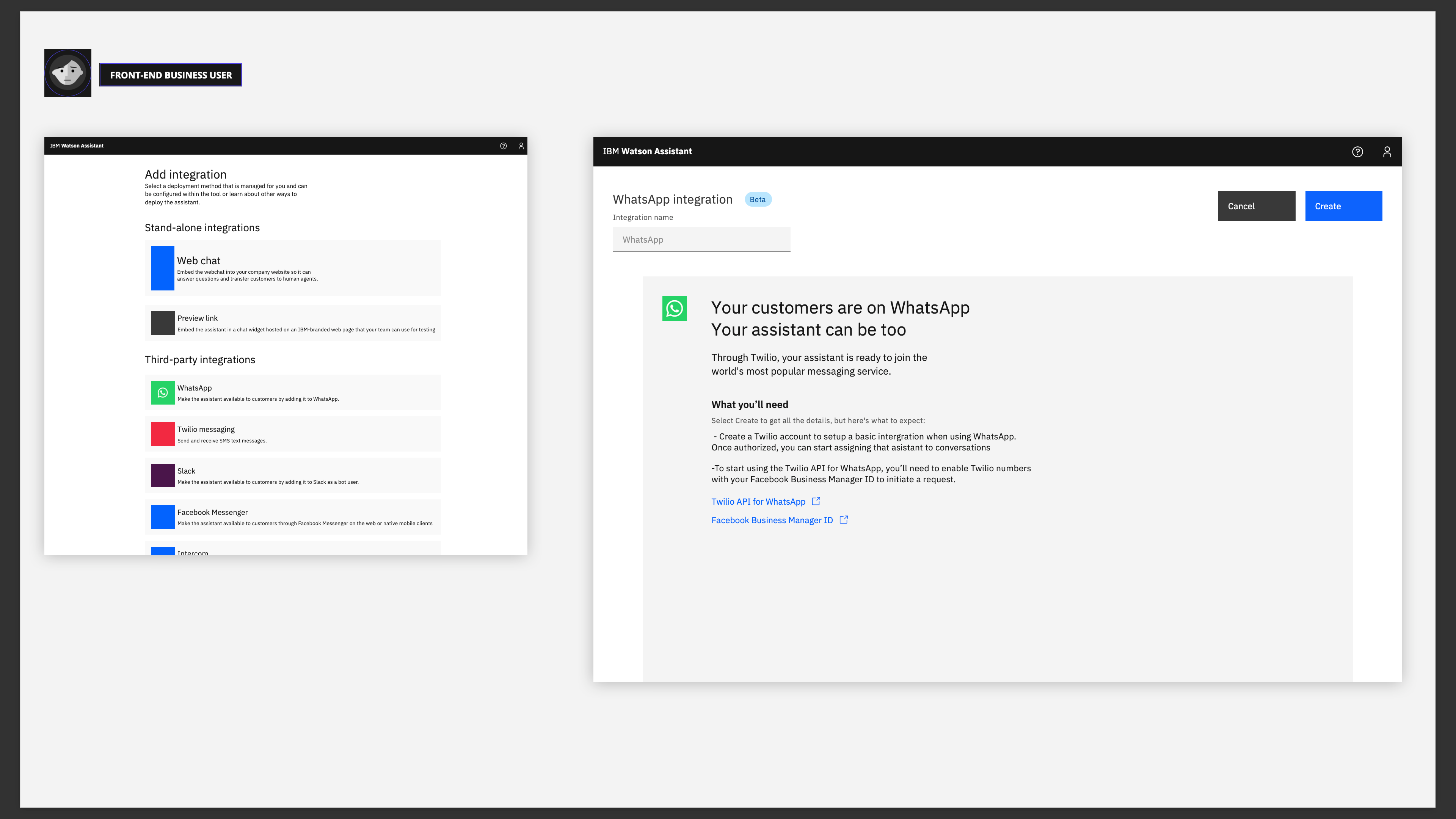
Task: Click the dark Preview link tile icon
Action: click(x=163, y=323)
